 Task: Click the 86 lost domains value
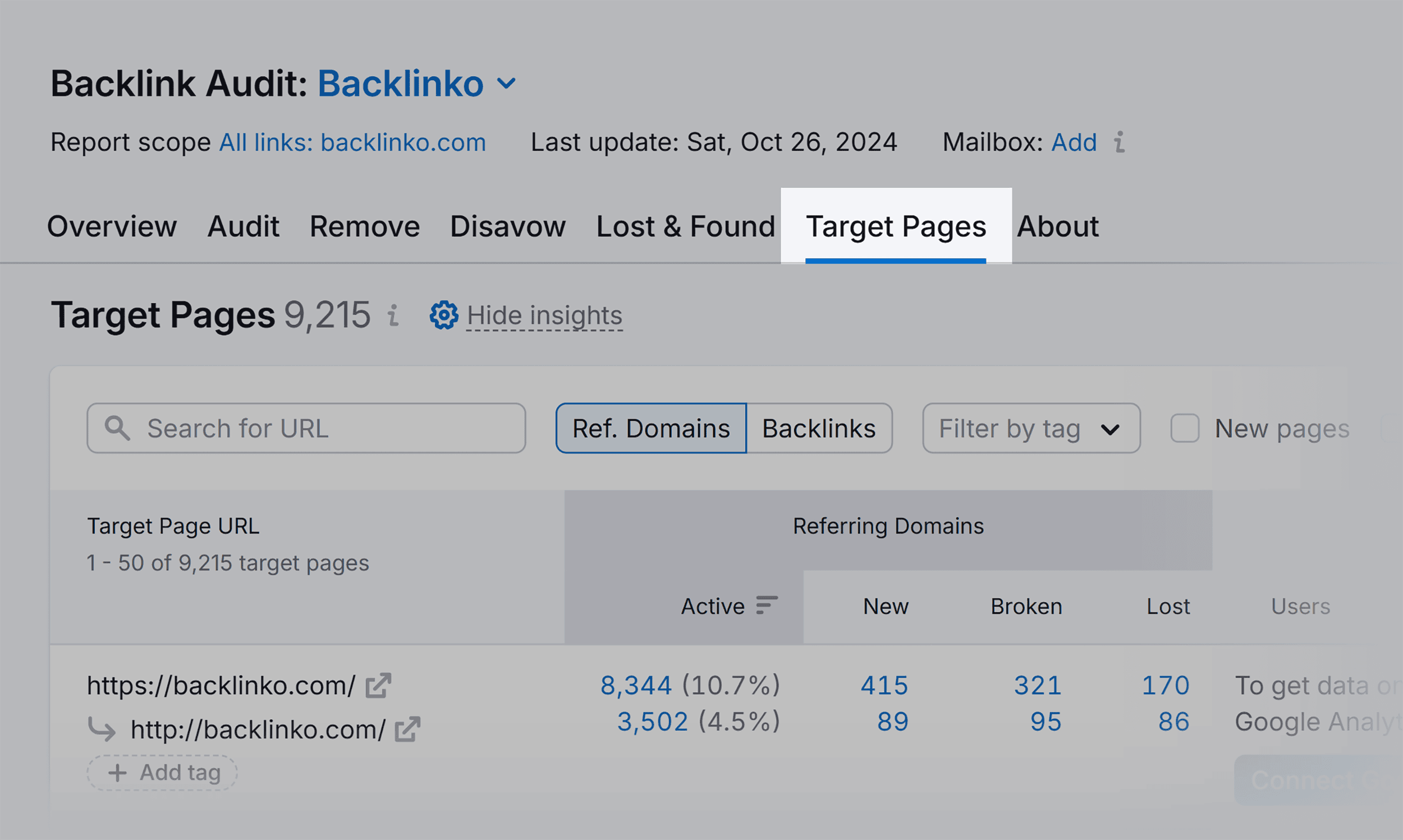click(1173, 722)
